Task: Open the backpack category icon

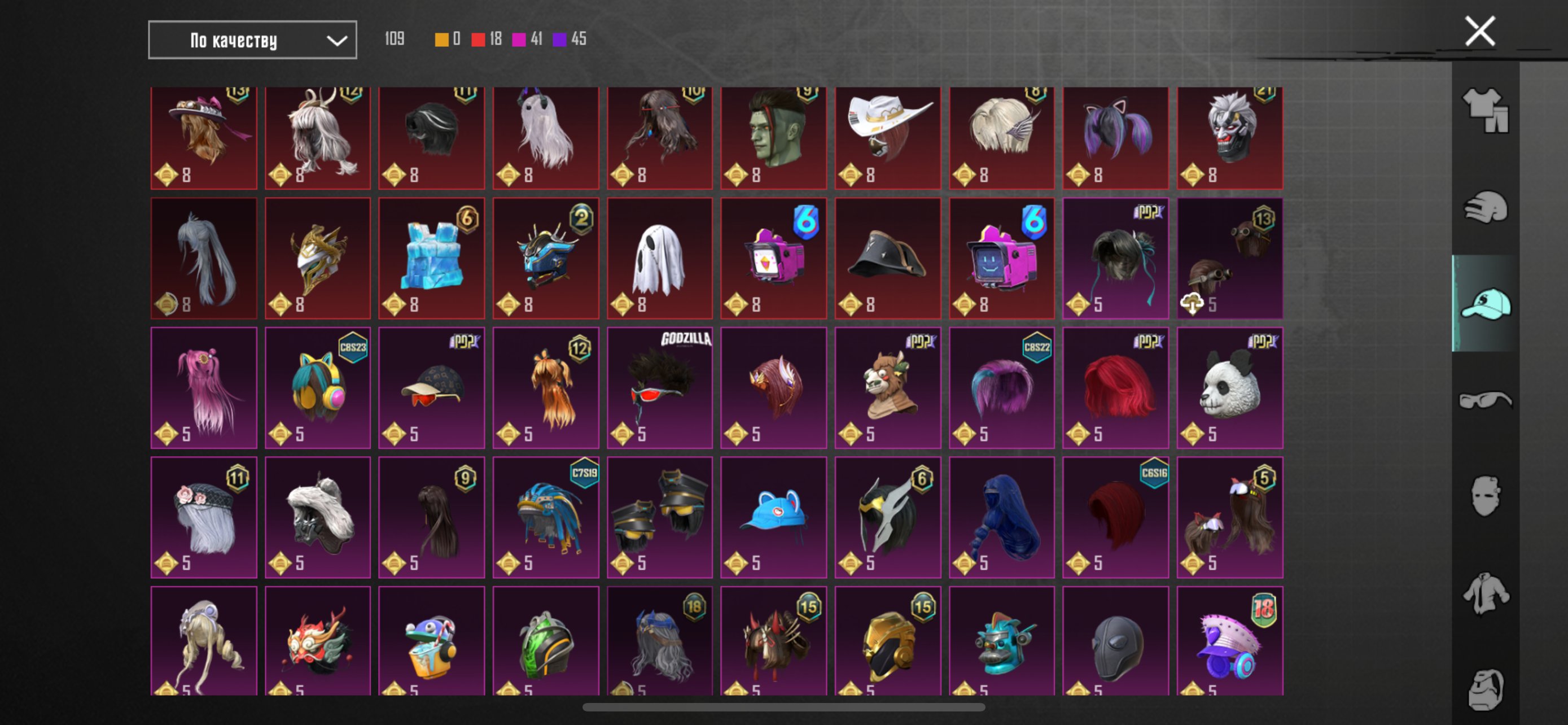Action: coord(1486,689)
